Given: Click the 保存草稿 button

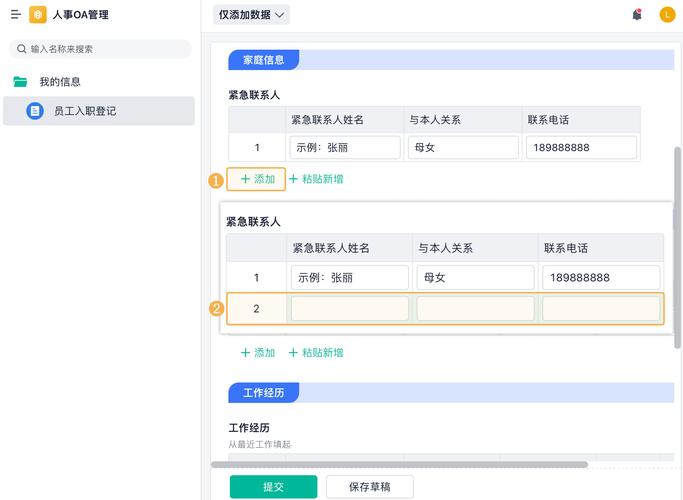Looking at the screenshot, I should click(369, 487).
